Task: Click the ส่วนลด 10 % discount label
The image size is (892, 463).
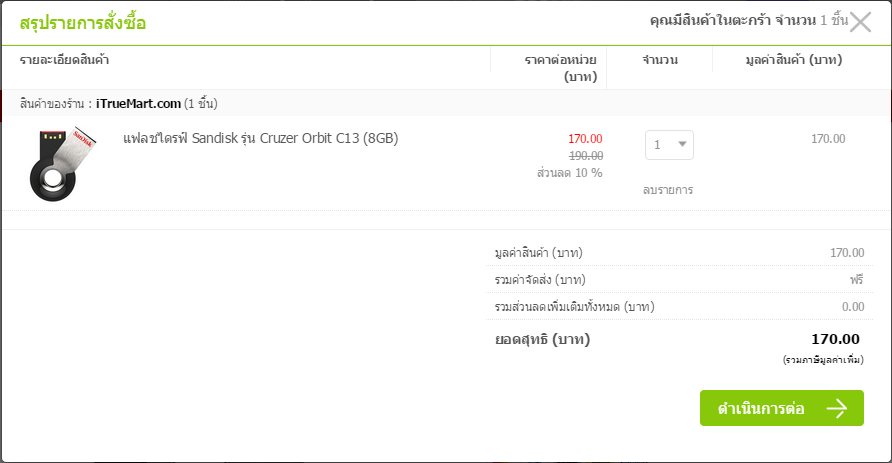Action: click(569, 173)
